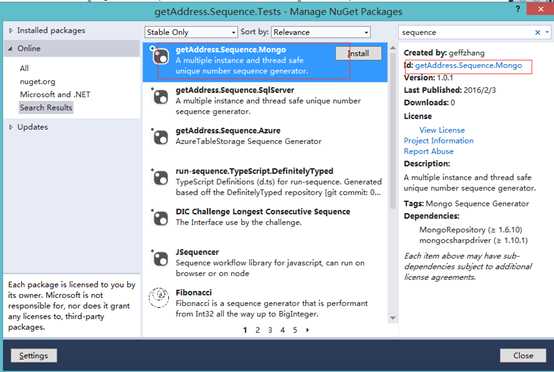554x372 pixels.
Task: Expand the Installed packages section
Action: [x=11, y=30]
